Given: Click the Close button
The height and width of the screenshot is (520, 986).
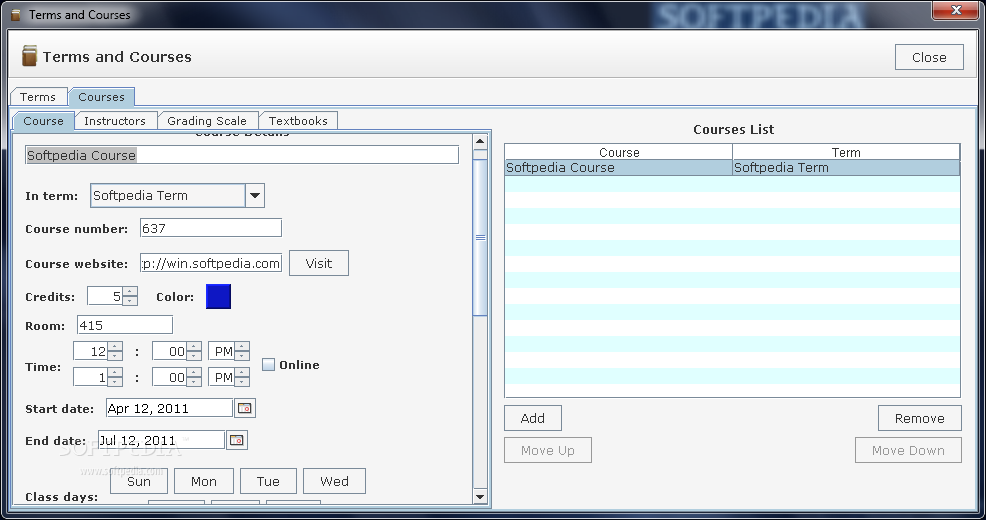Looking at the screenshot, I should (929, 57).
